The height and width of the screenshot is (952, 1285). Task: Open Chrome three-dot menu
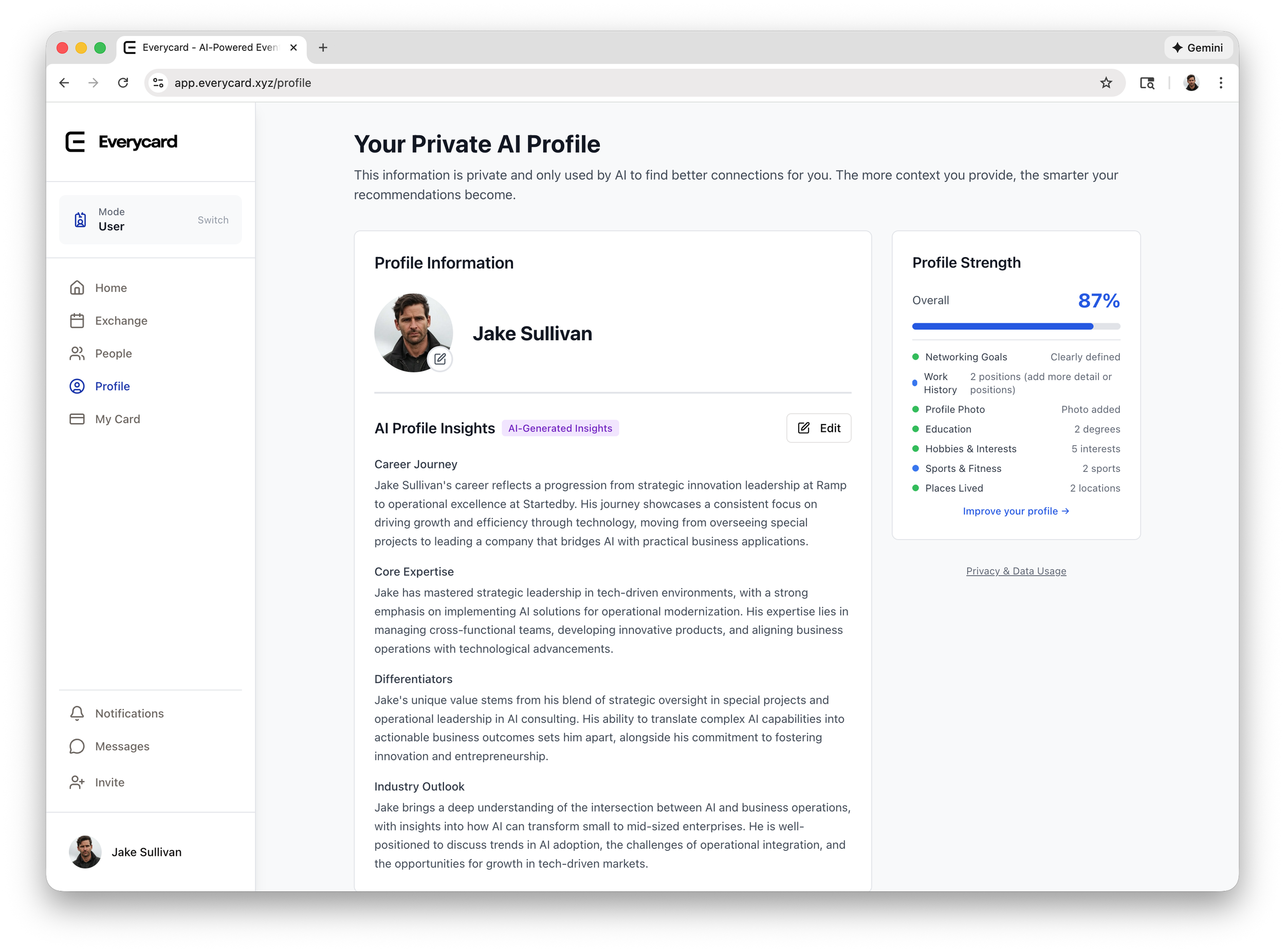coord(1220,83)
